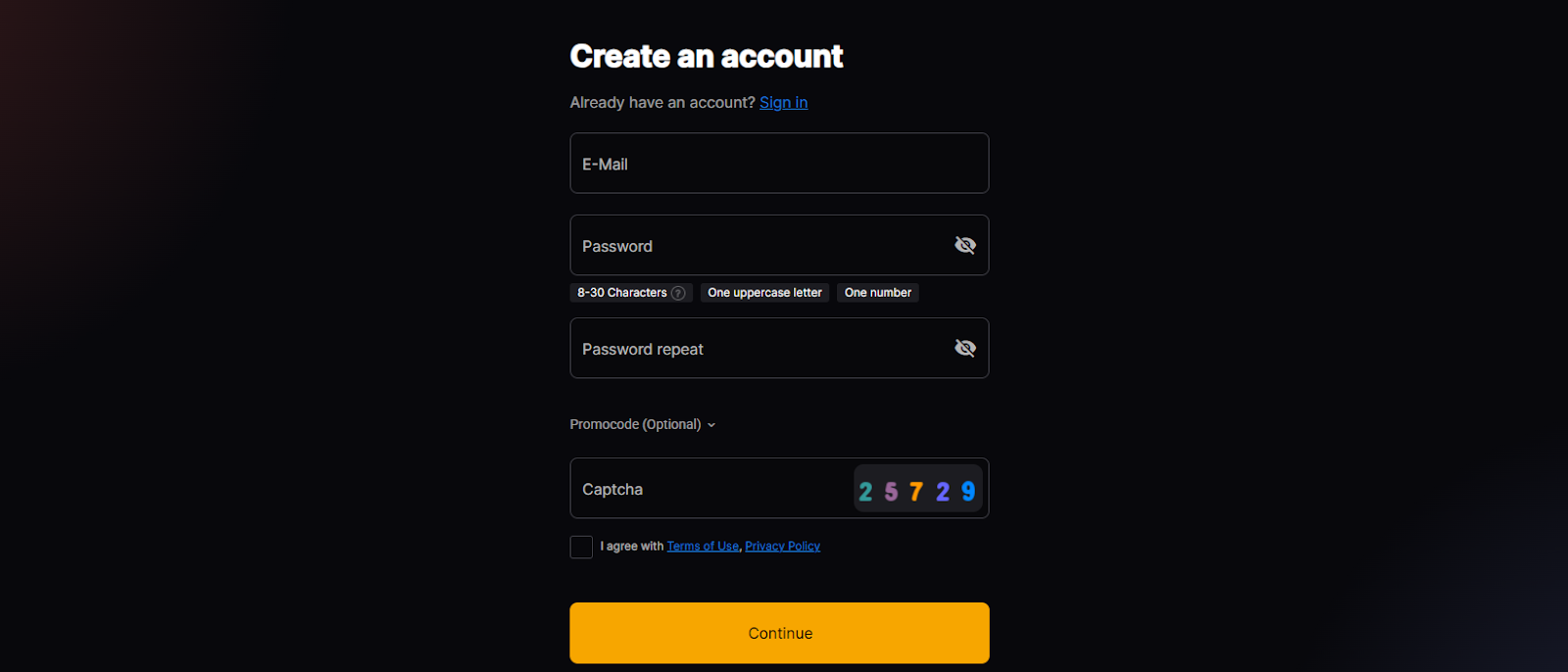Click the 8-30 Characters requirement label

coord(621,293)
